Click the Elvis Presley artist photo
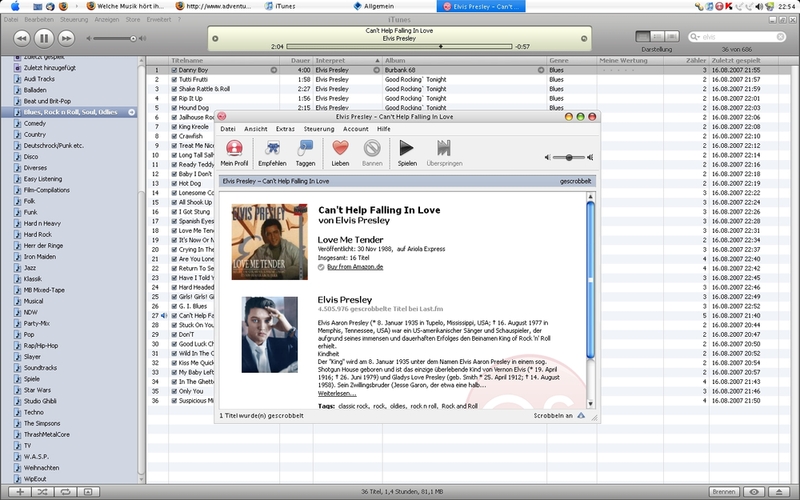The image size is (800, 500). click(269, 335)
